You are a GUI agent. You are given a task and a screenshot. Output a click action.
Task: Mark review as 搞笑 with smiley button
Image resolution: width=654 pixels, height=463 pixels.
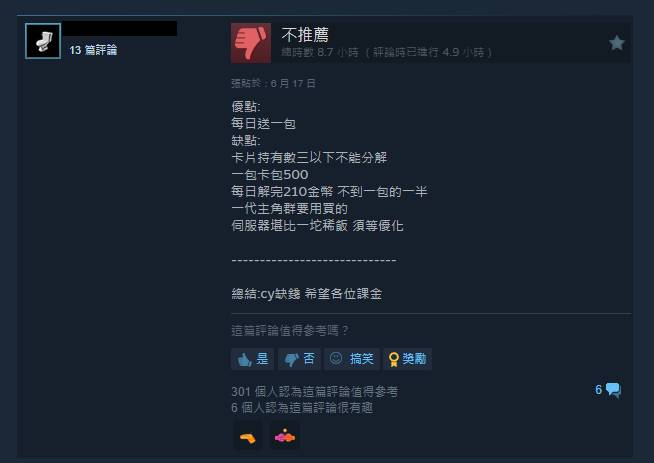coord(352,359)
